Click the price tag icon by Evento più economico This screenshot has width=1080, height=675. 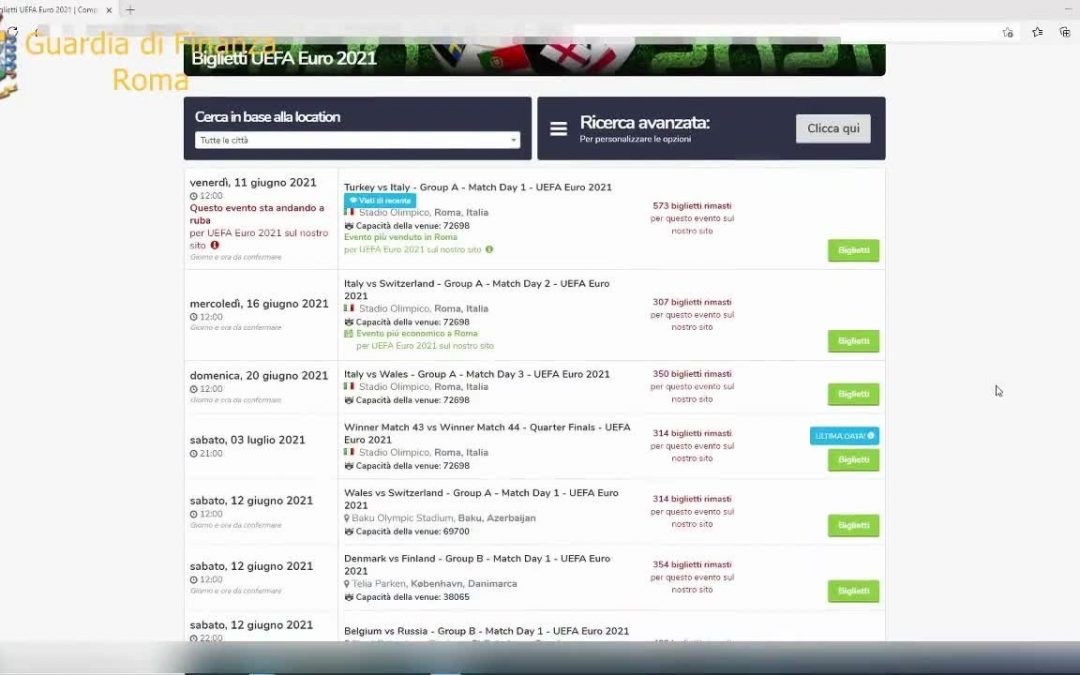pyautogui.click(x=349, y=333)
